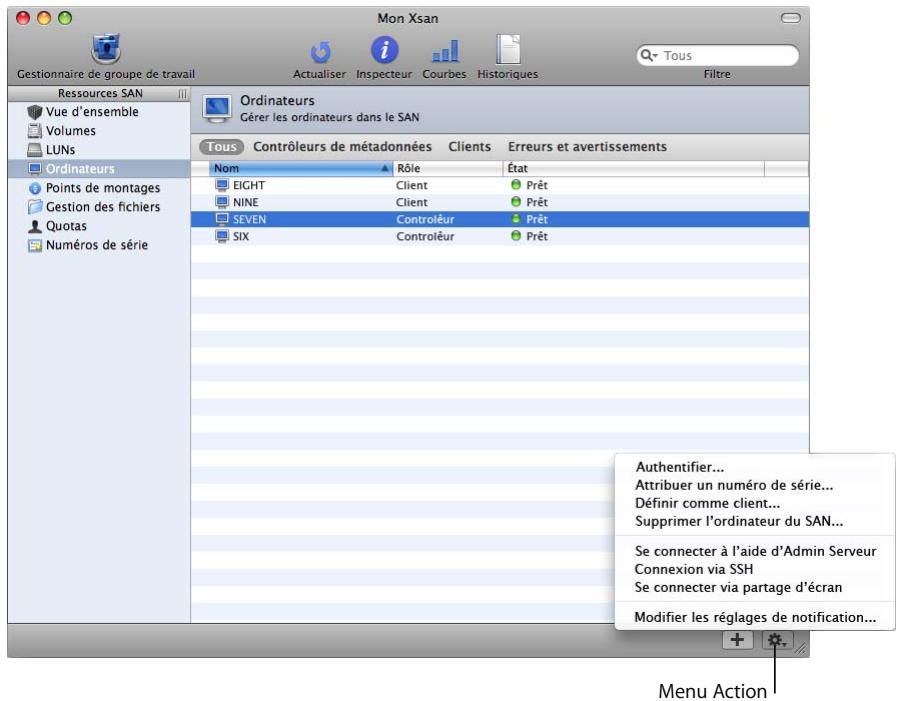Switch to Contrôleurs de métadonnées tab
Viewport: 898px width, 701px height.
tap(342, 147)
